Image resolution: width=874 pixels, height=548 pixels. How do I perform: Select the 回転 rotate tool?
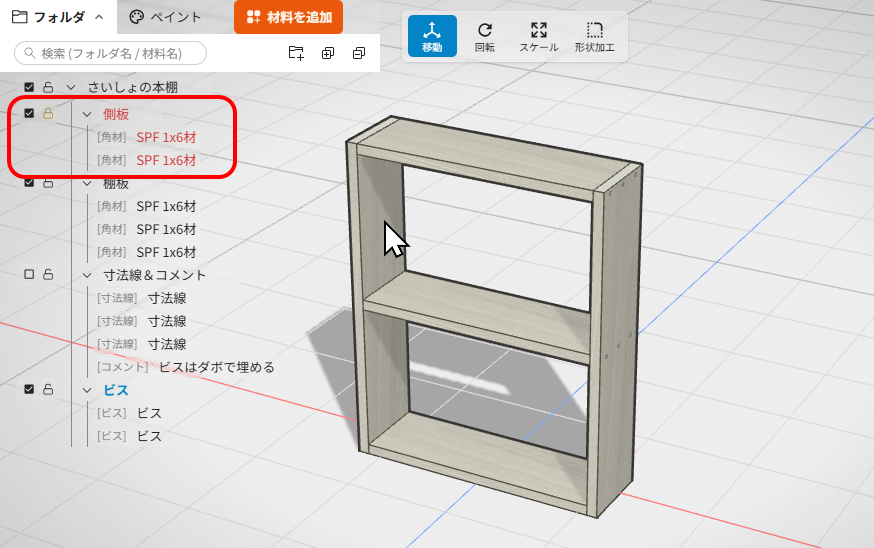coord(485,36)
